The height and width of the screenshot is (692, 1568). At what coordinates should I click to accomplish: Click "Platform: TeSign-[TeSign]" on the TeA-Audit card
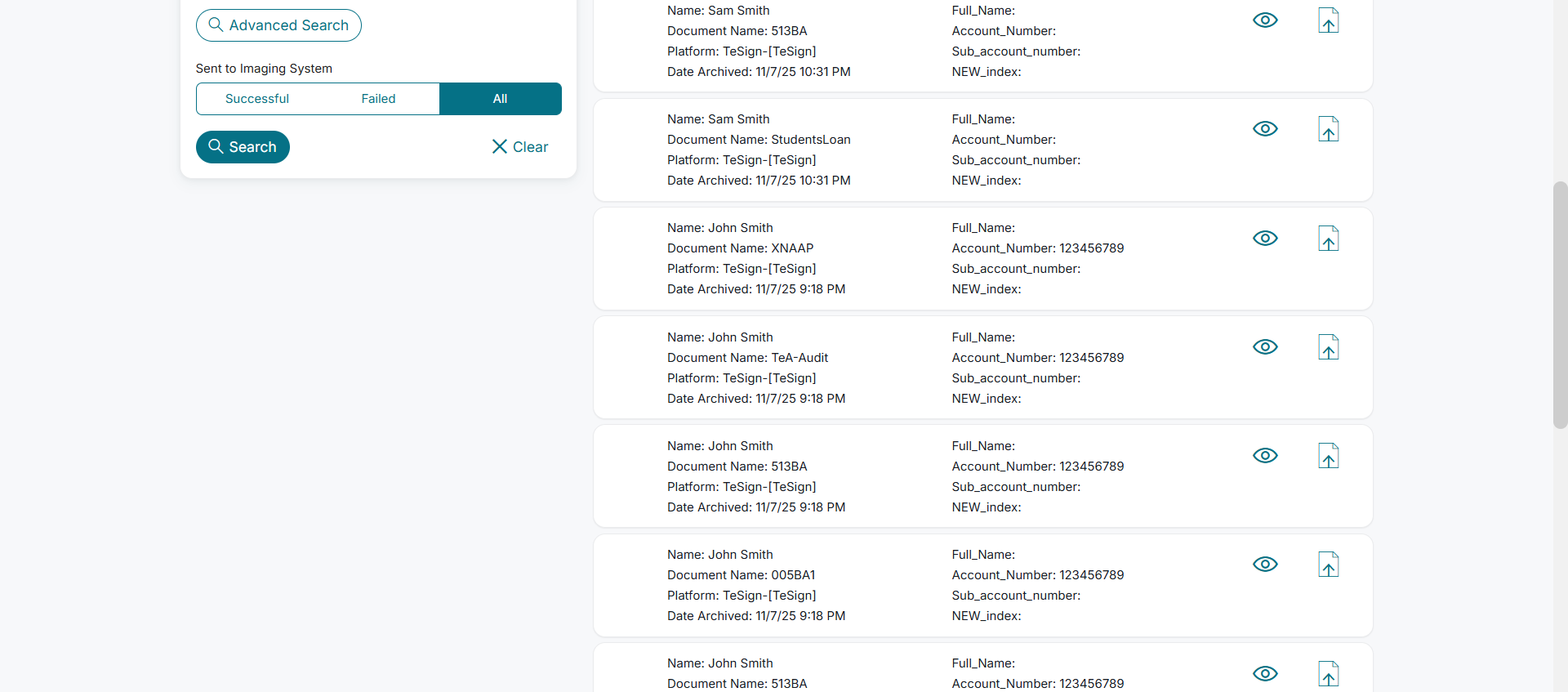pyautogui.click(x=742, y=378)
